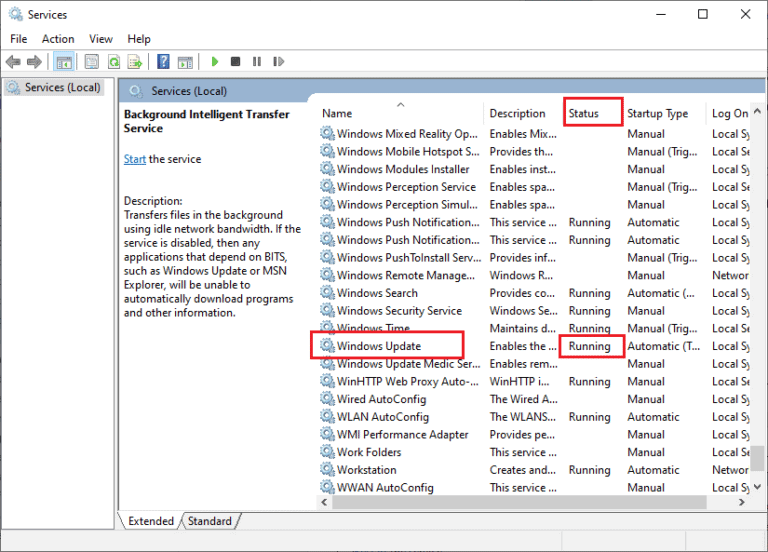Click gear icon beside Work Folders

pos(327,452)
